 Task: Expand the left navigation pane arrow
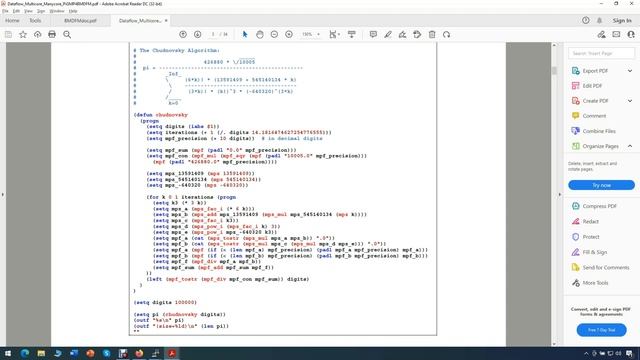(3, 195)
